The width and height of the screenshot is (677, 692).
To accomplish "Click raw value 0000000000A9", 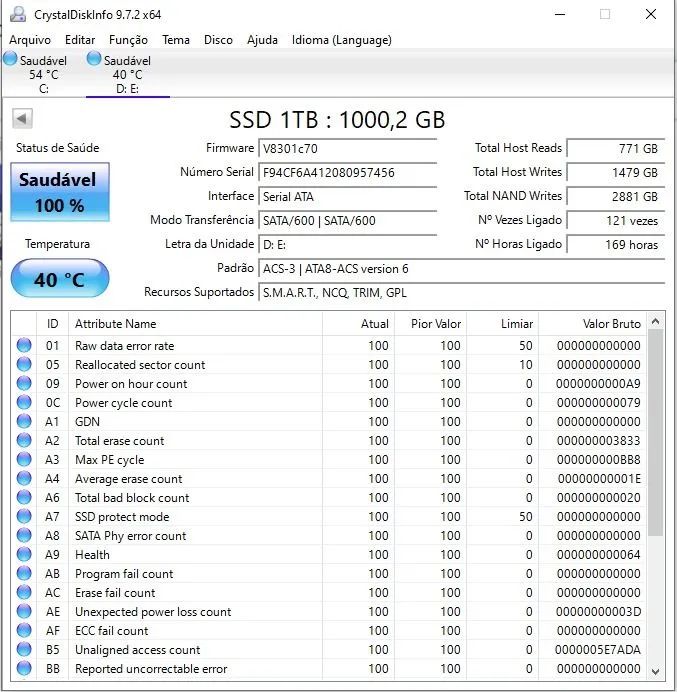I will [598, 384].
